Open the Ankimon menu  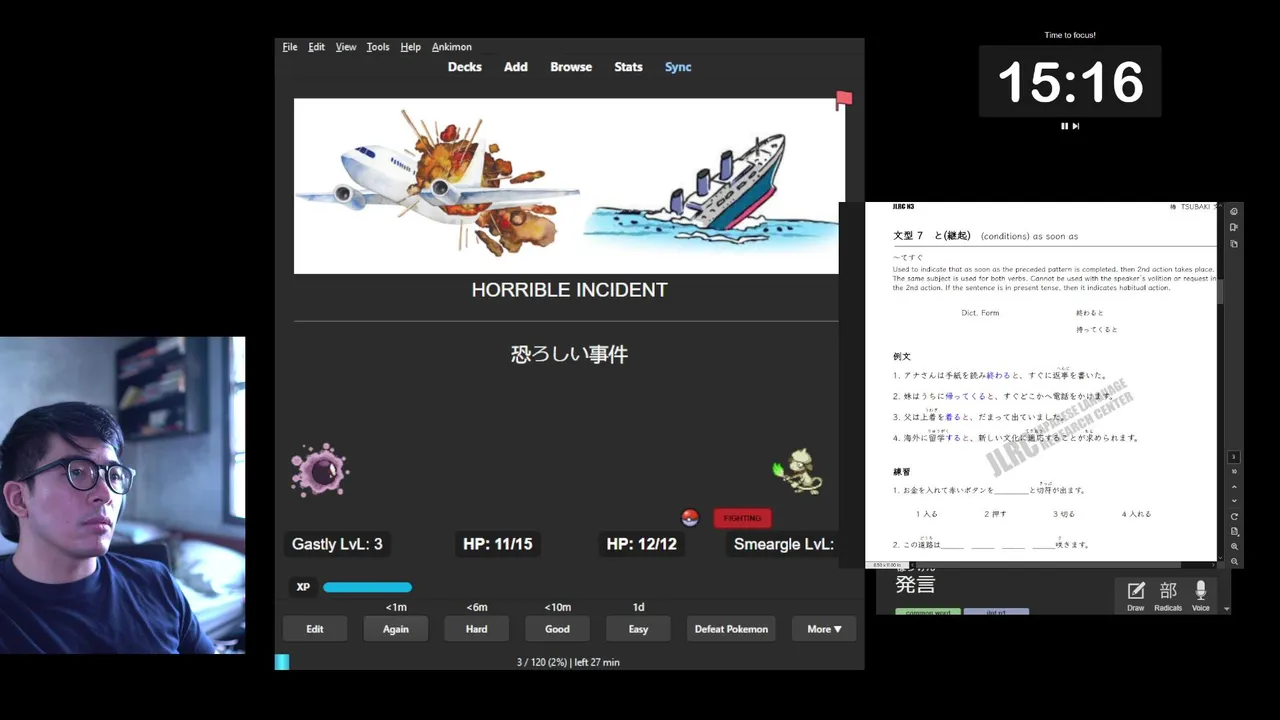coord(452,47)
